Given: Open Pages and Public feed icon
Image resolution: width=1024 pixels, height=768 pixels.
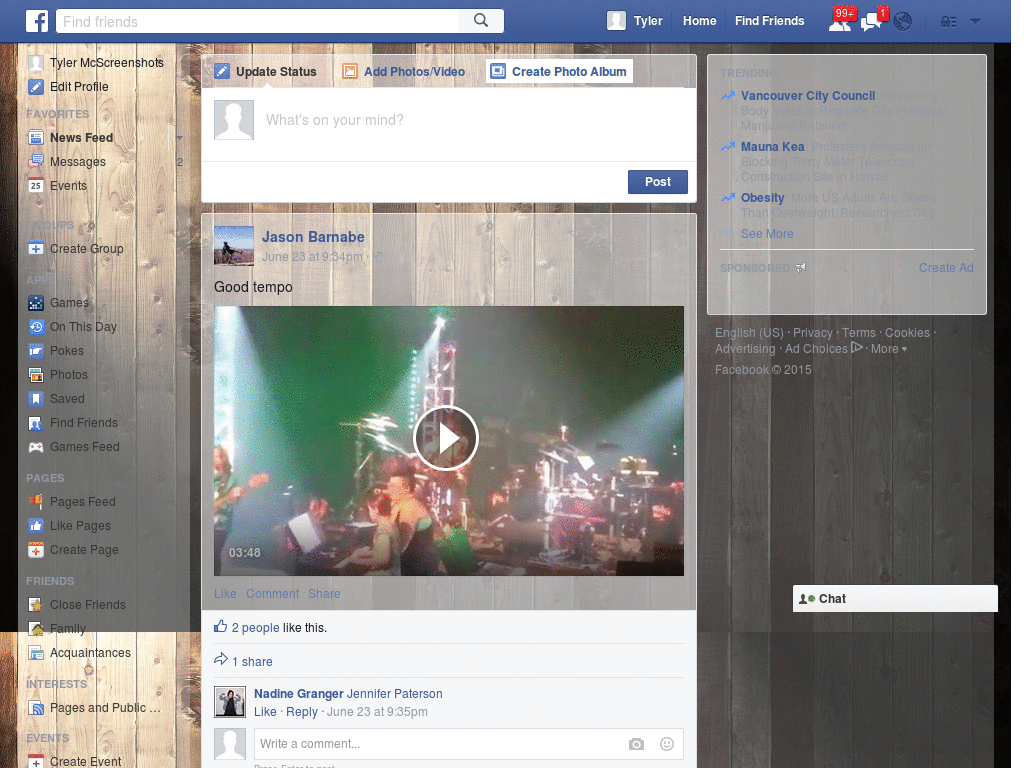Looking at the screenshot, I should point(36,708).
